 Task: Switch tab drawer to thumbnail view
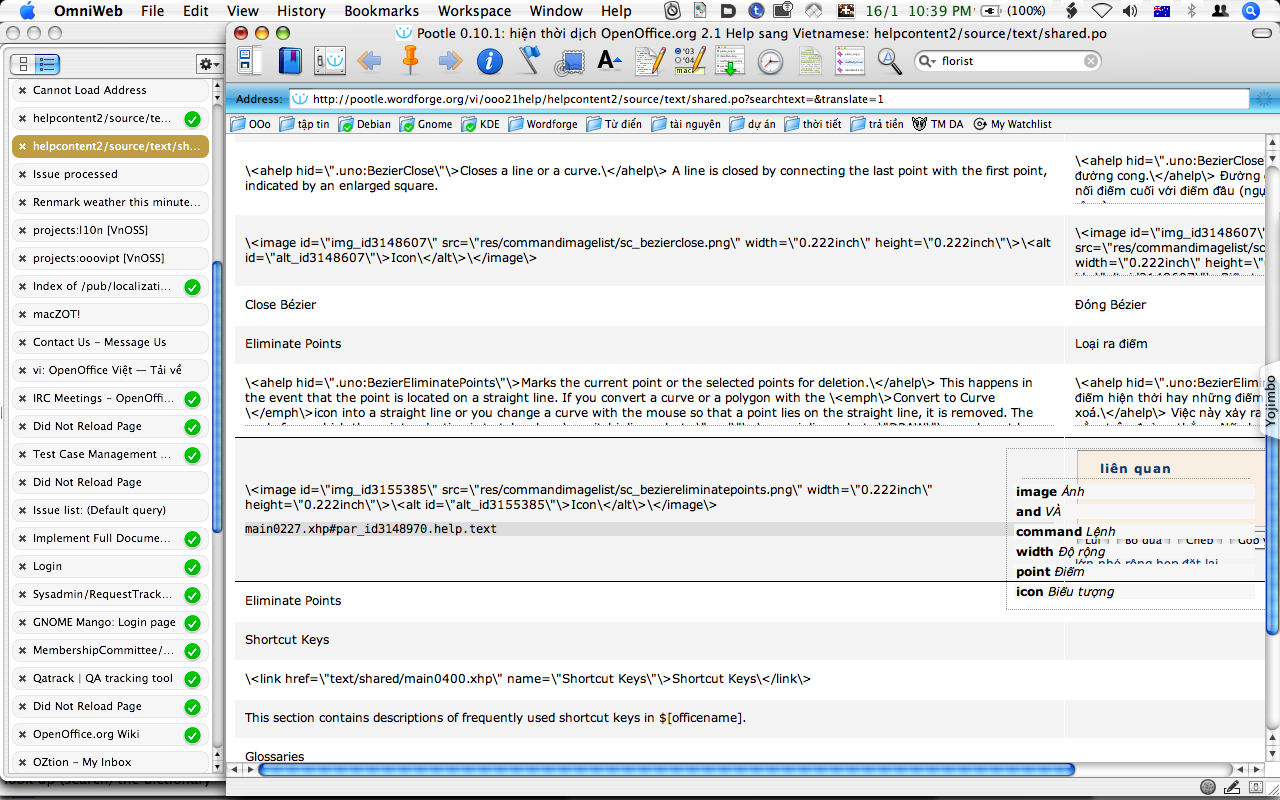pos(24,64)
